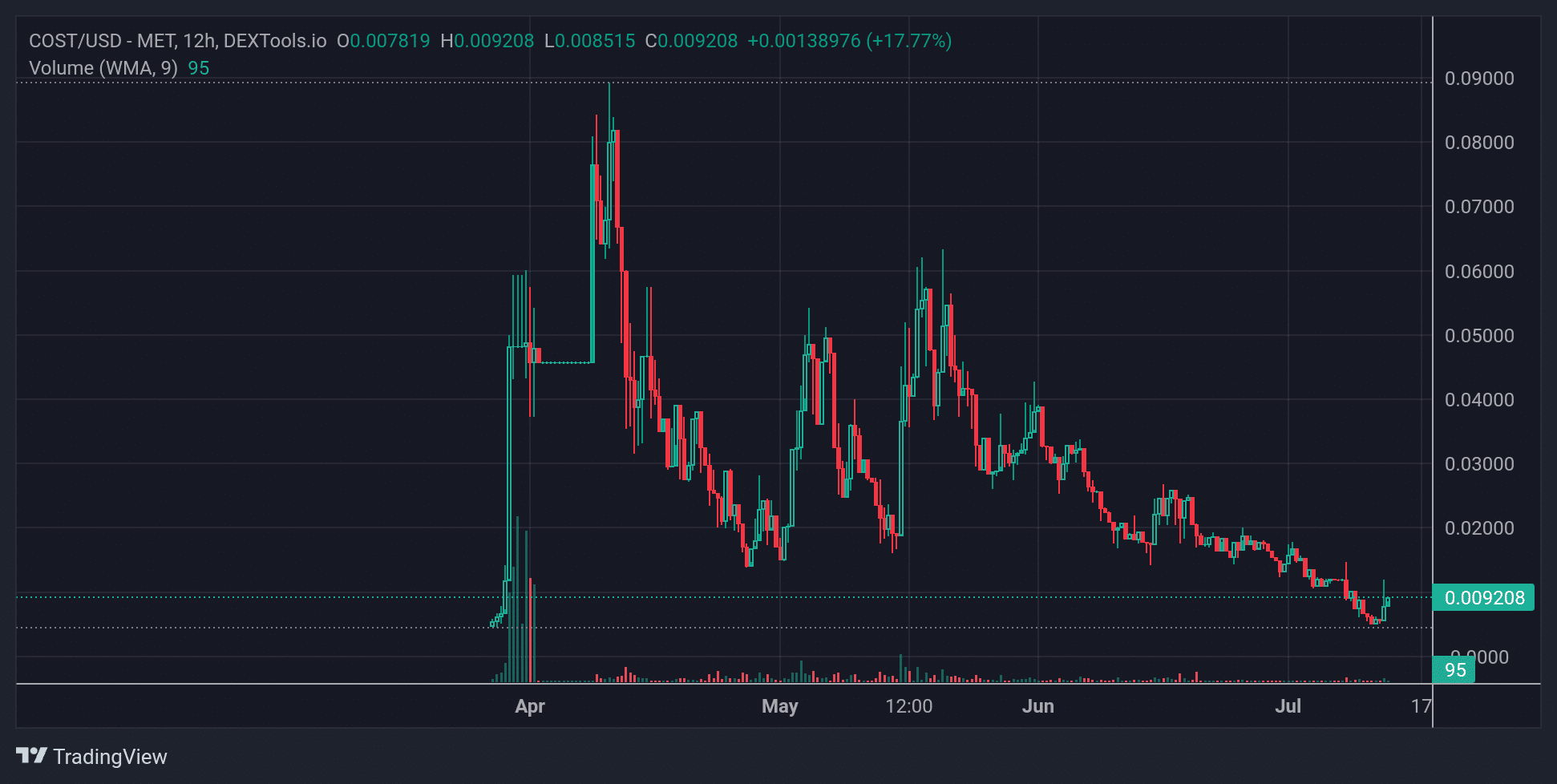Click the TradingView logo link

coord(91,756)
